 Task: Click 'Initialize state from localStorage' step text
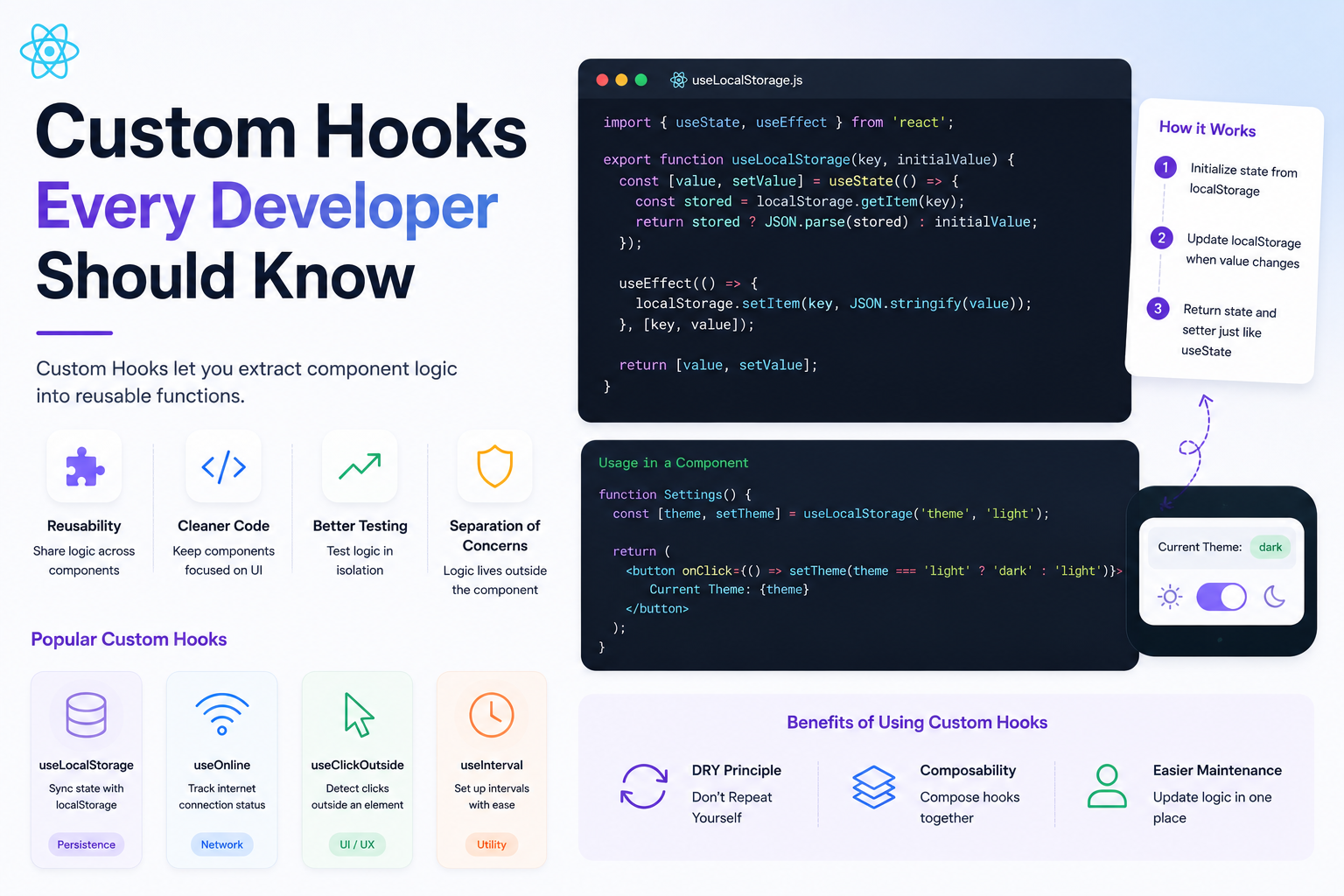pos(1242,180)
